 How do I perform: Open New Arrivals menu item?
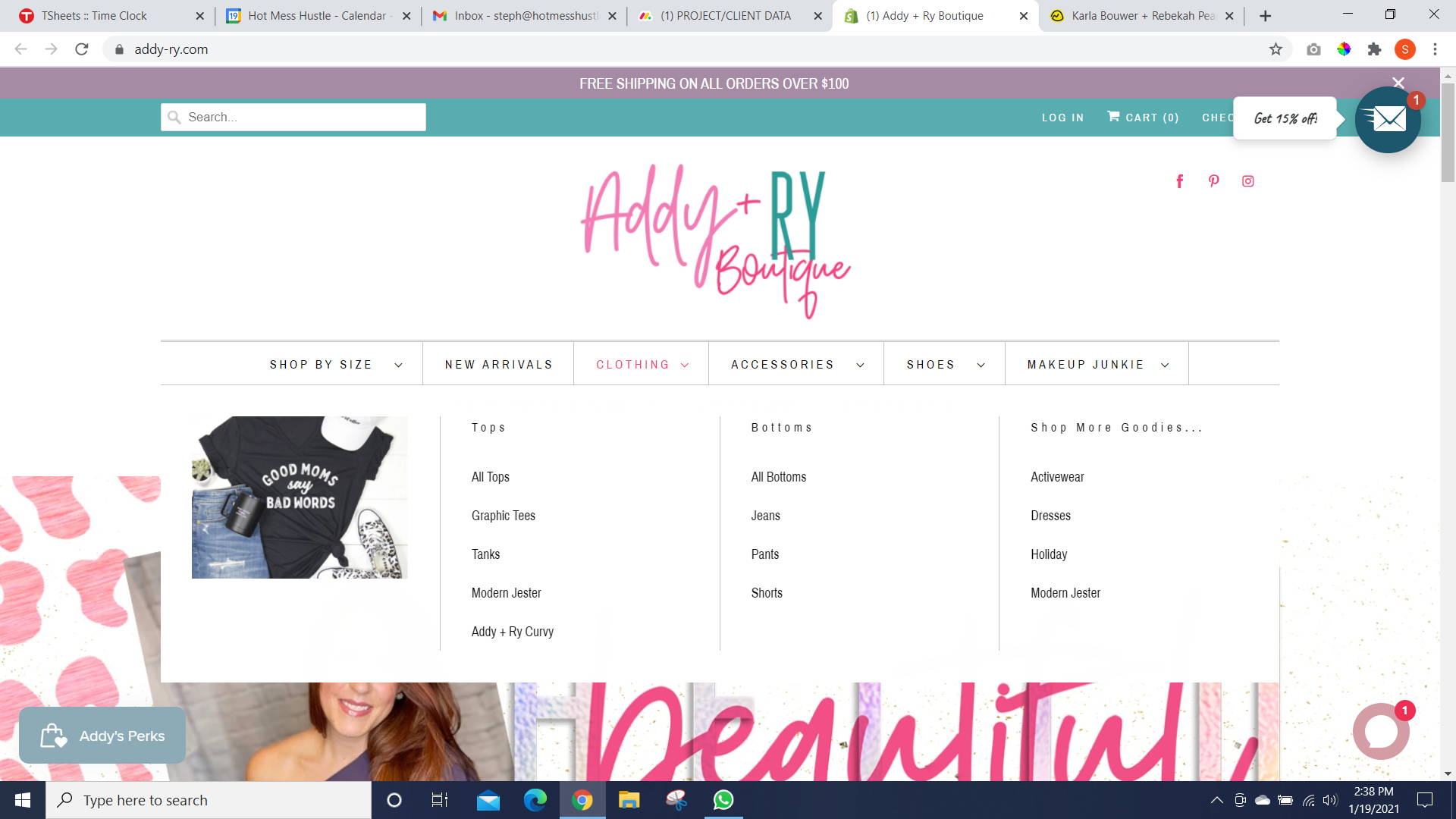498,365
